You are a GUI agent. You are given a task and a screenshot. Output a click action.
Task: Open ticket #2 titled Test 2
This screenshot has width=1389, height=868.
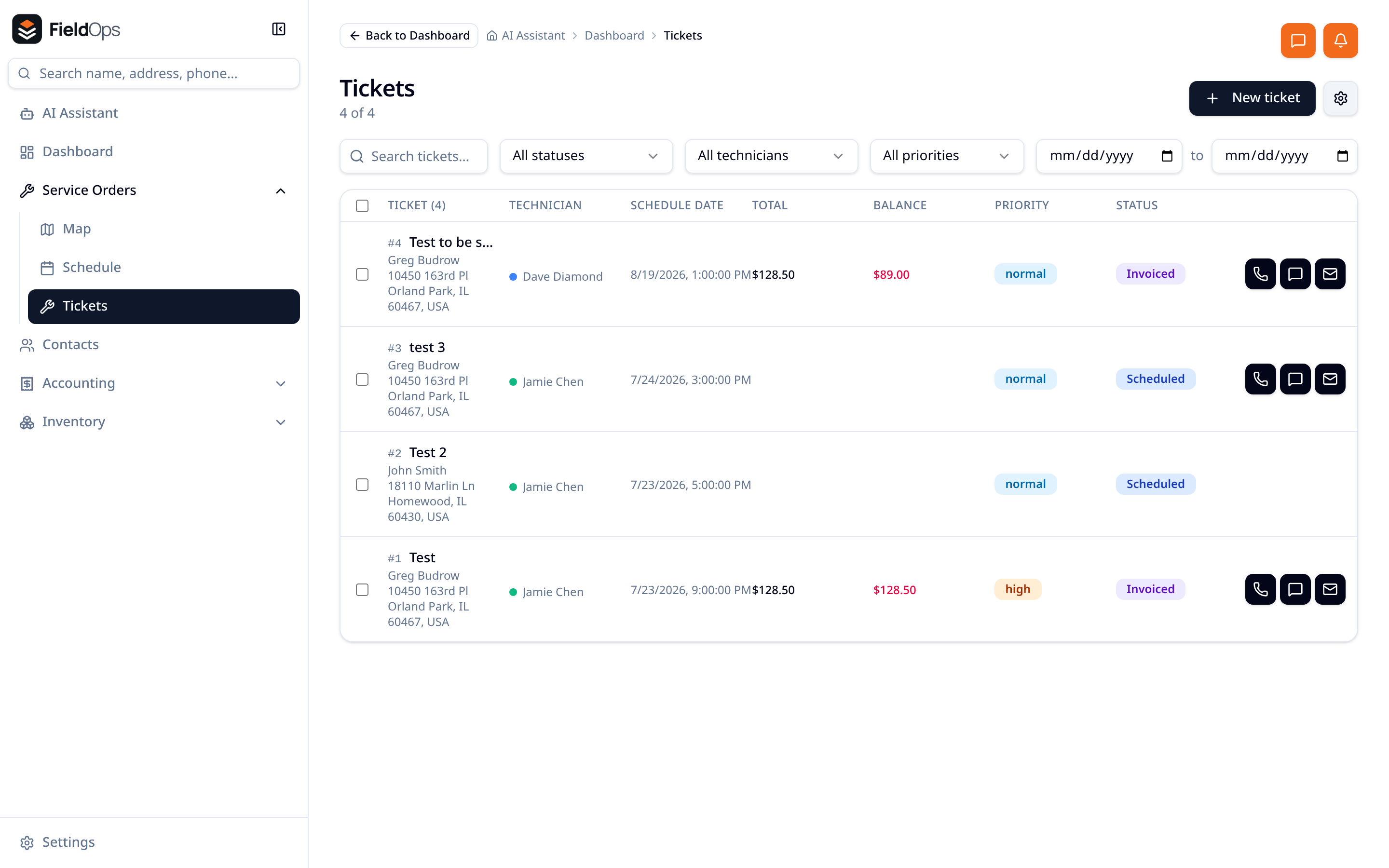coord(428,452)
